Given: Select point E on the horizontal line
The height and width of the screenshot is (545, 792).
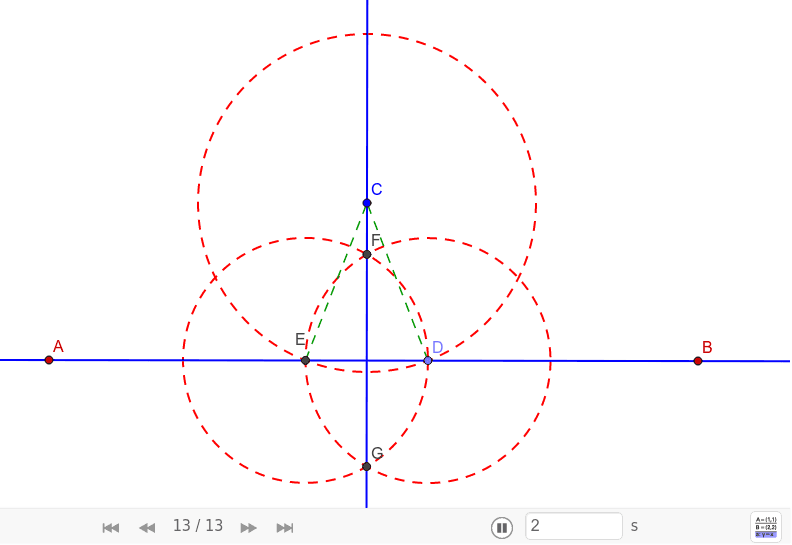Looking at the screenshot, I should [x=305, y=360].
